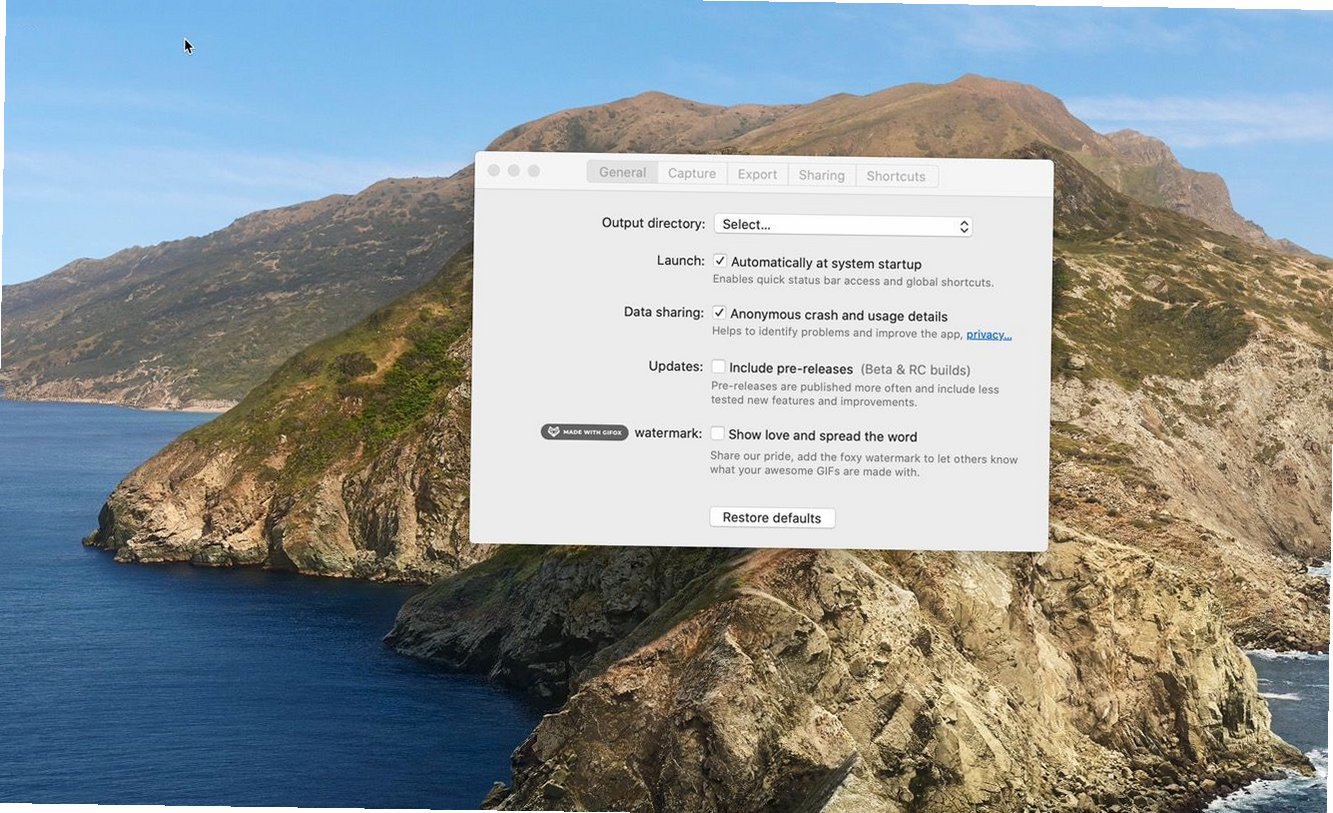Click the 'Data sharing:' label
1333x813 pixels.
[664, 312]
